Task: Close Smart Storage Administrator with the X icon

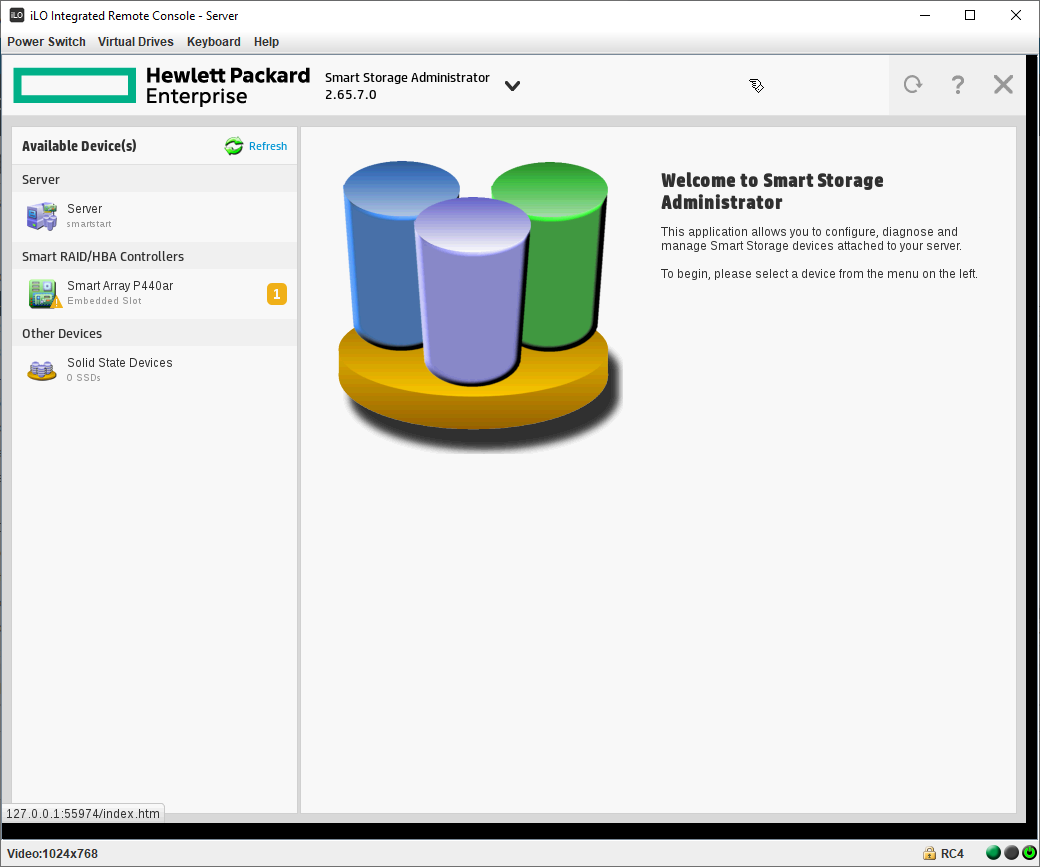Action: 1003,84
